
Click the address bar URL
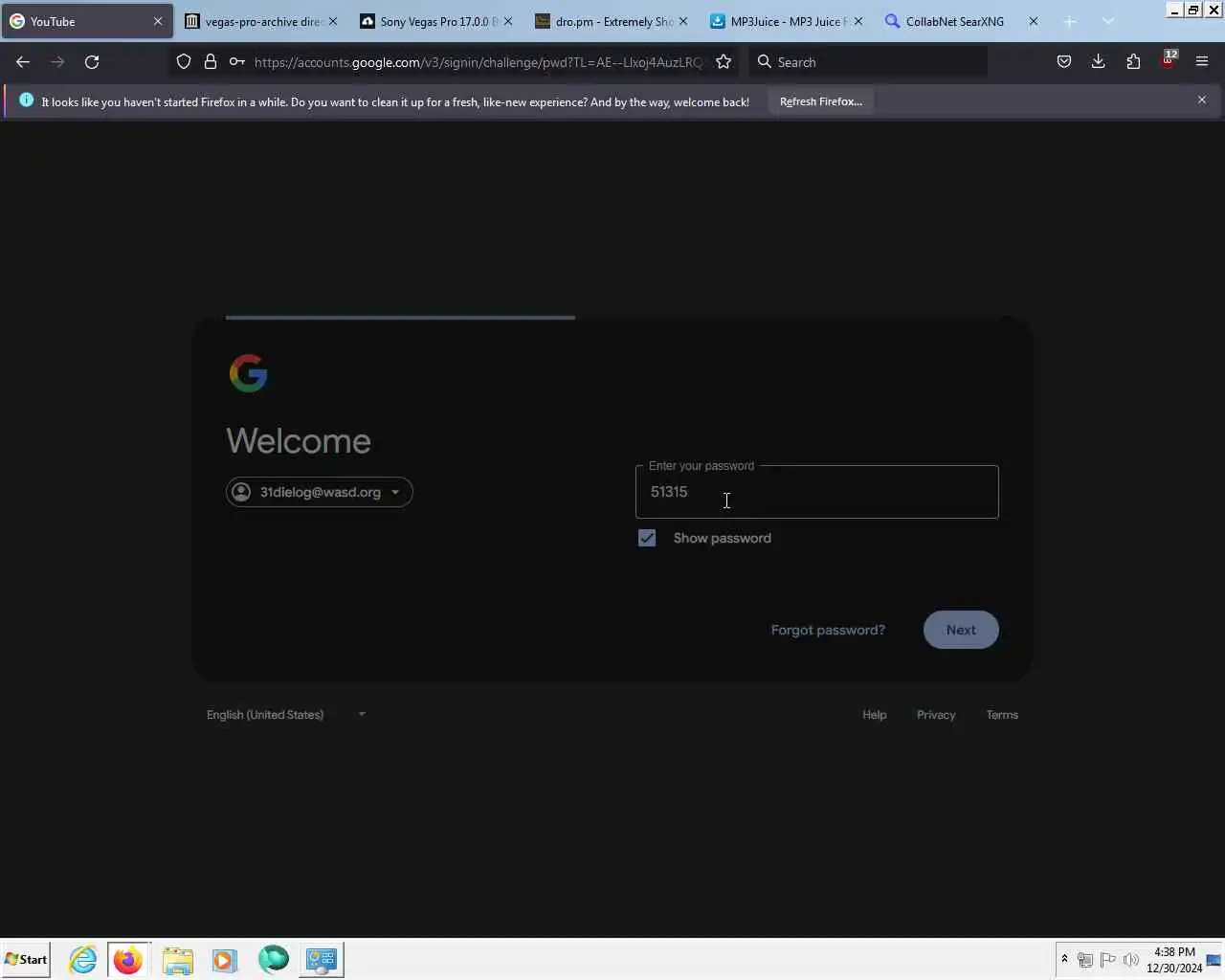click(x=479, y=62)
